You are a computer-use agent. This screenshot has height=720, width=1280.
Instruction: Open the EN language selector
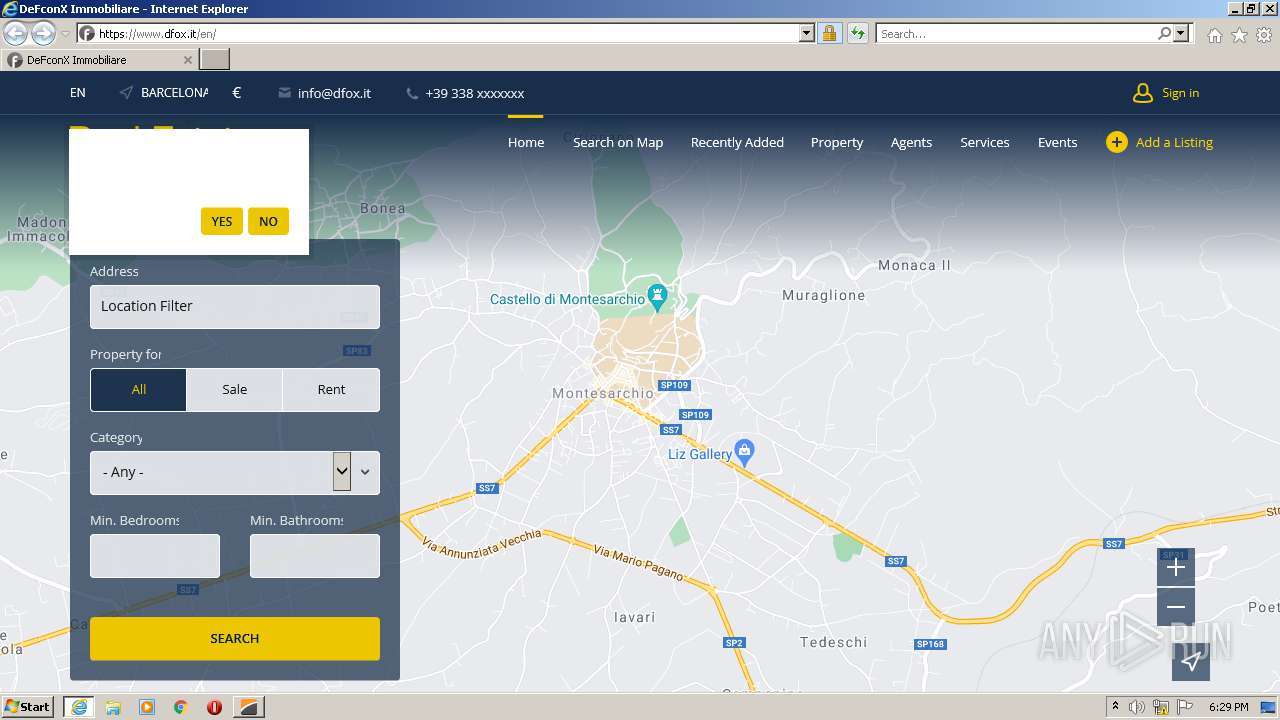tap(78, 93)
